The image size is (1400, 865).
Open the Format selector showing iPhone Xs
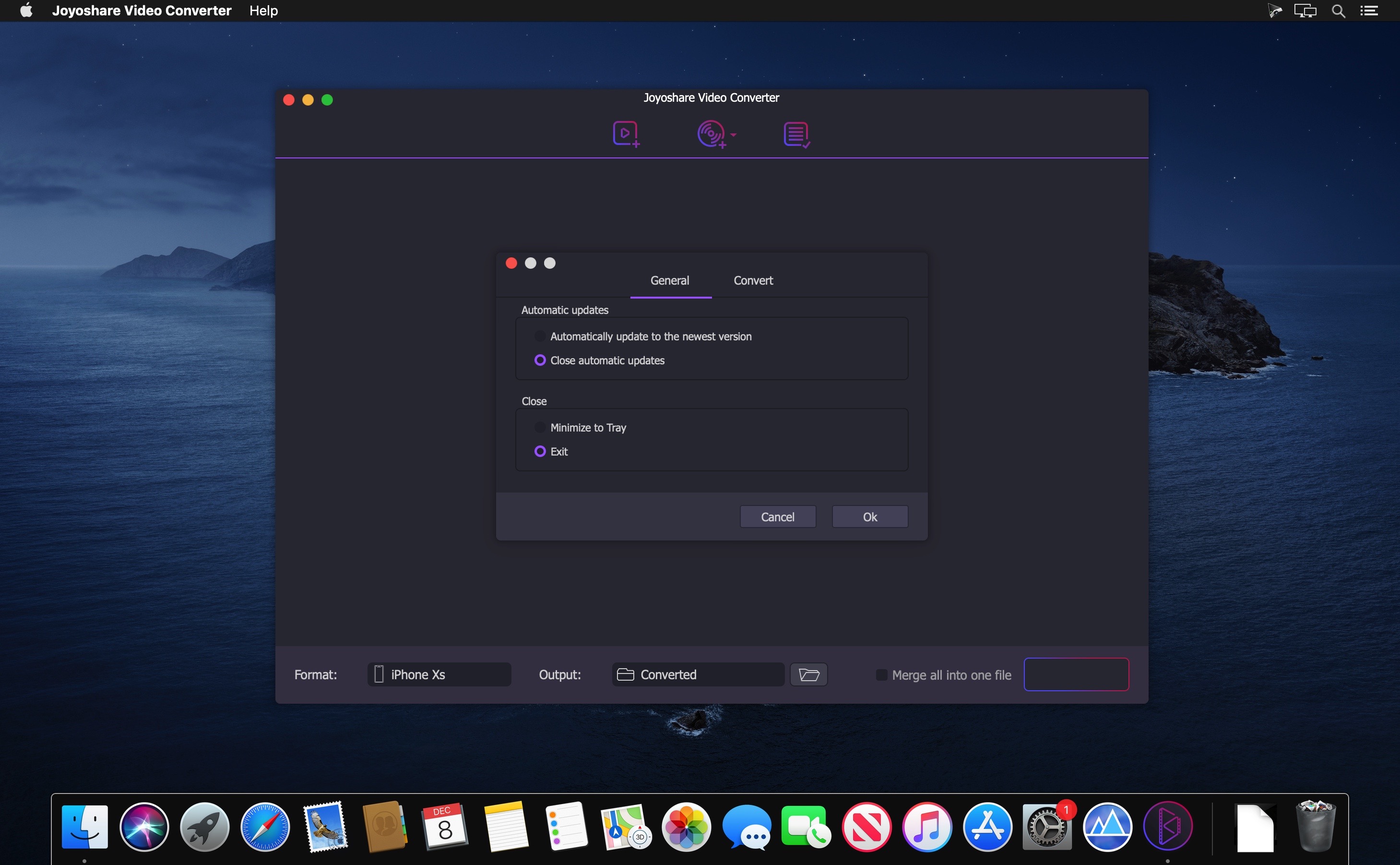(x=439, y=674)
